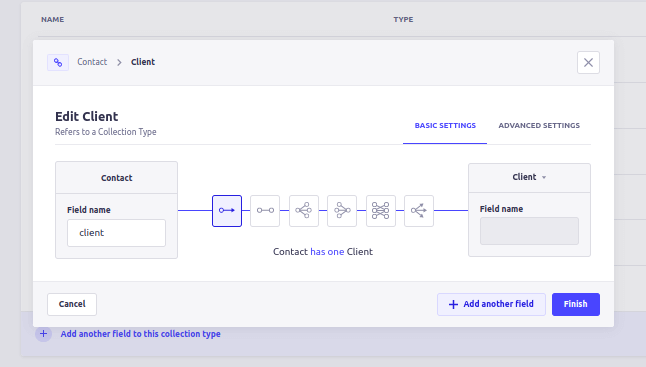Select the many-to-many relation icon
The width and height of the screenshot is (646, 367).
coord(381,211)
